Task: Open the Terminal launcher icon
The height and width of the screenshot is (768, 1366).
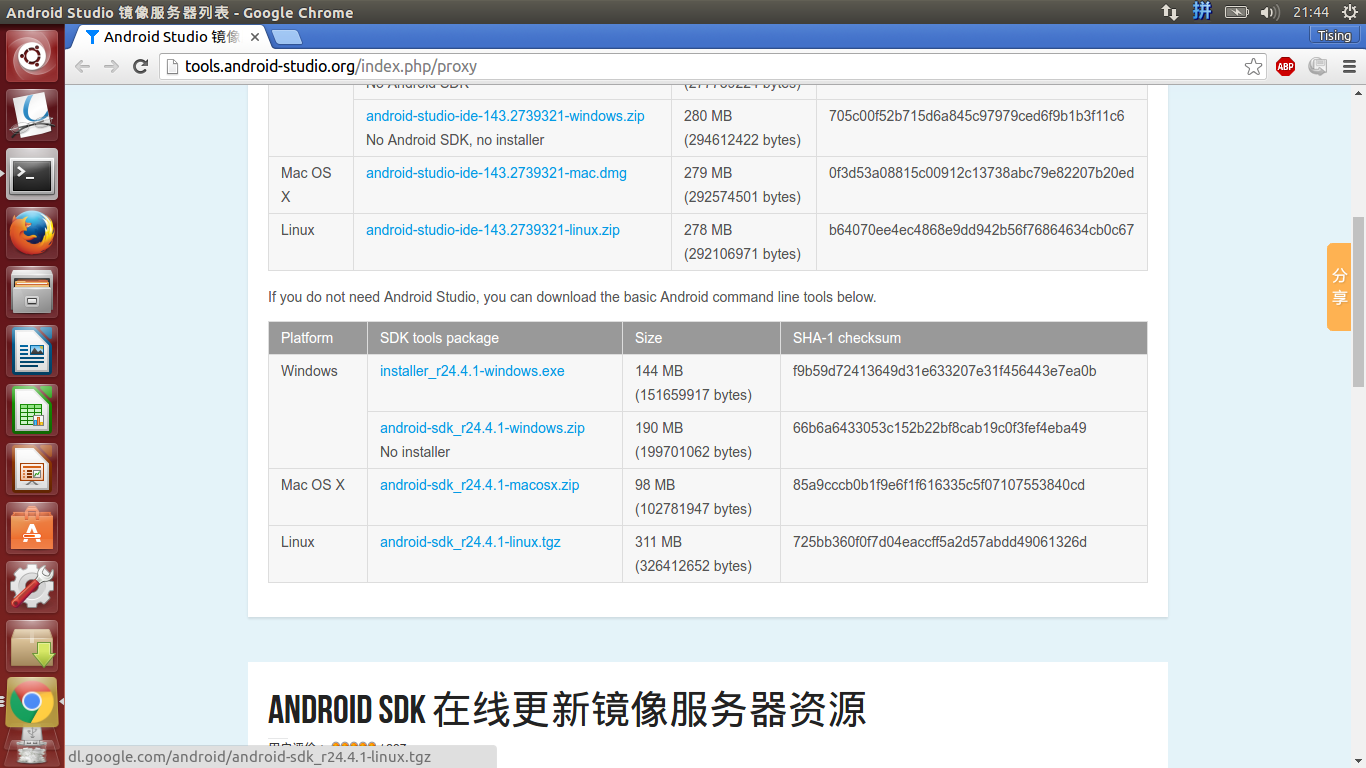Action: point(33,174)
